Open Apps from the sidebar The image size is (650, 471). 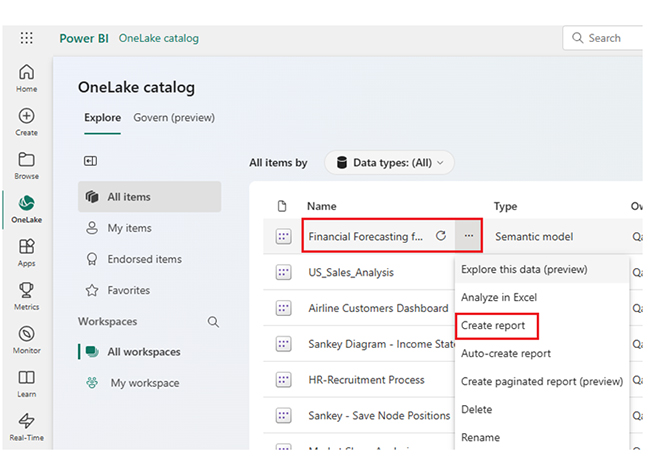27,252
